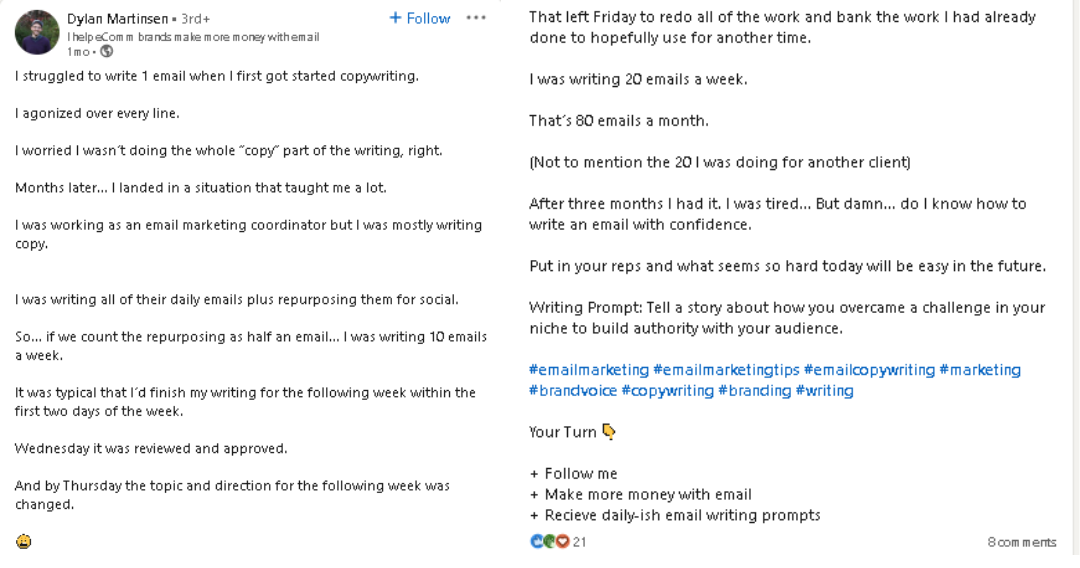Click Dylan Martinsen's profile photo
1080x568 pixels.
tap(37, 32)
